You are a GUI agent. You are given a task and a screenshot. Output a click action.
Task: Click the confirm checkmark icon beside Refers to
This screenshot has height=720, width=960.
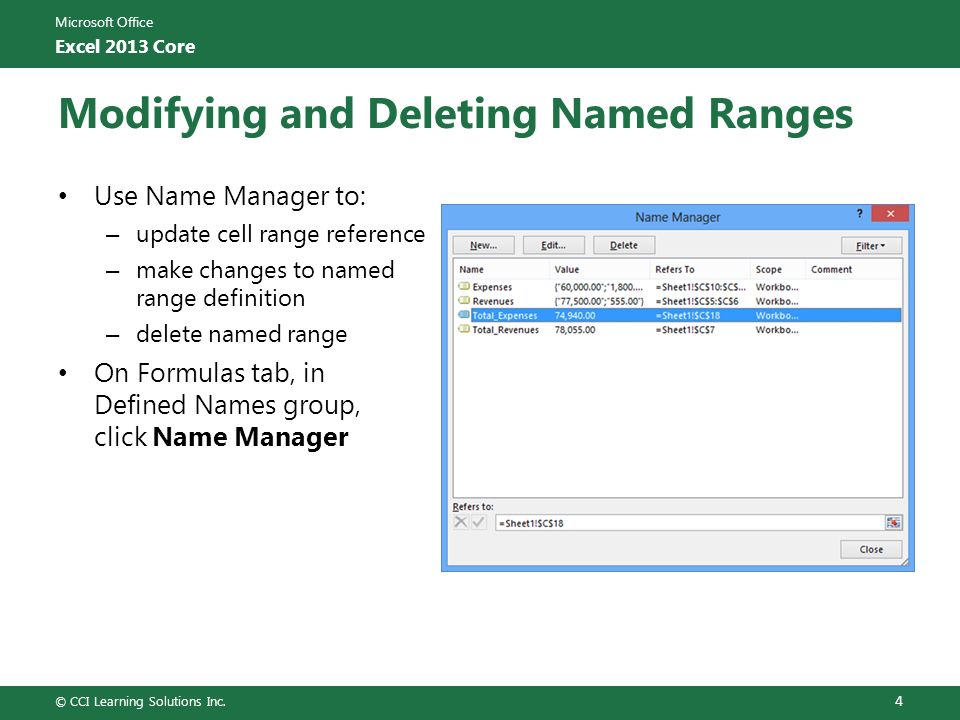pos(479,522)
